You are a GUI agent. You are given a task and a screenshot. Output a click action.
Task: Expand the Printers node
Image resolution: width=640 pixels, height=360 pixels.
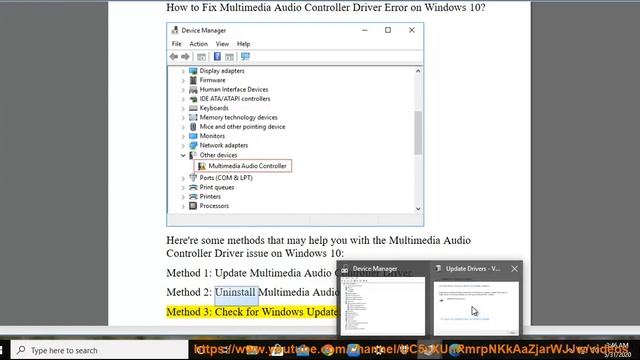pos(183,197)
